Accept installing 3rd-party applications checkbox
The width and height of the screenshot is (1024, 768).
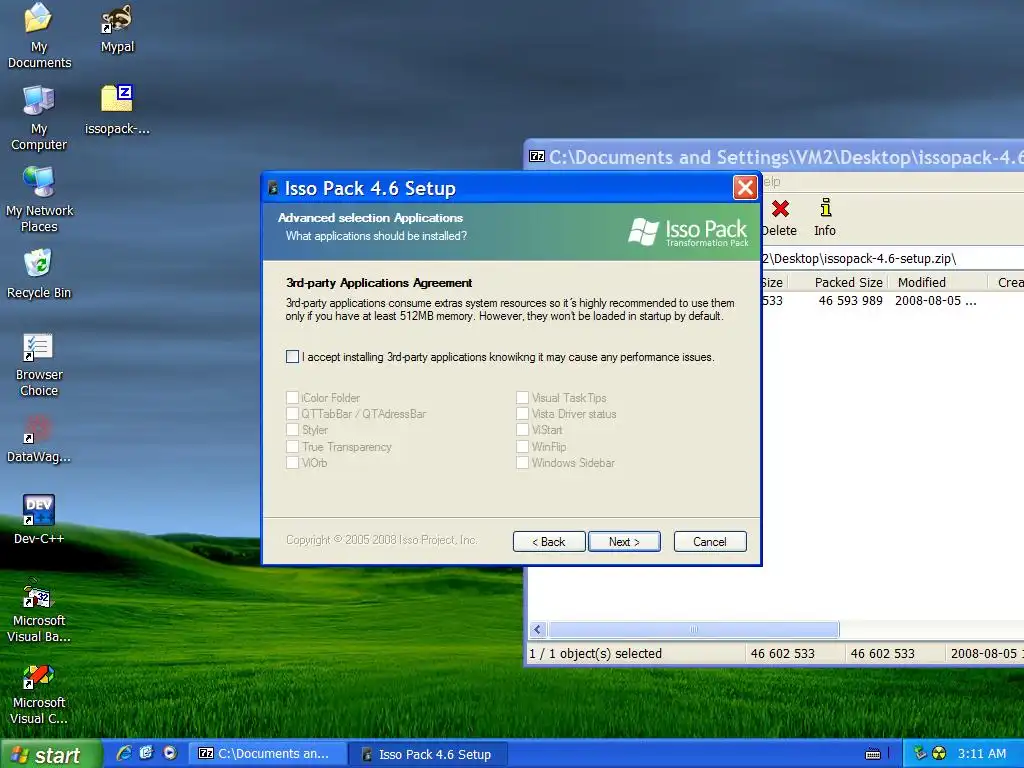pyautogui.click(x=293, y=357)
